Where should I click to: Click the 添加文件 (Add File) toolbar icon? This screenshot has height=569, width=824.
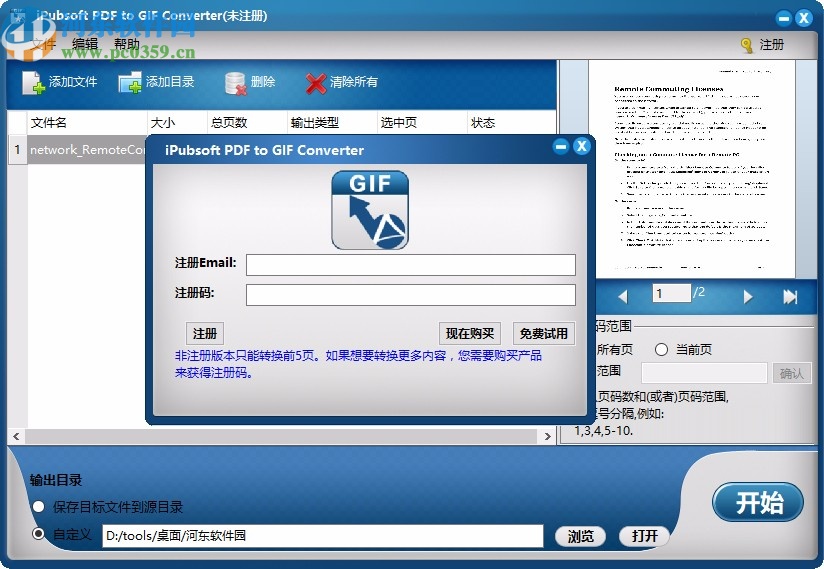[34, 82]
